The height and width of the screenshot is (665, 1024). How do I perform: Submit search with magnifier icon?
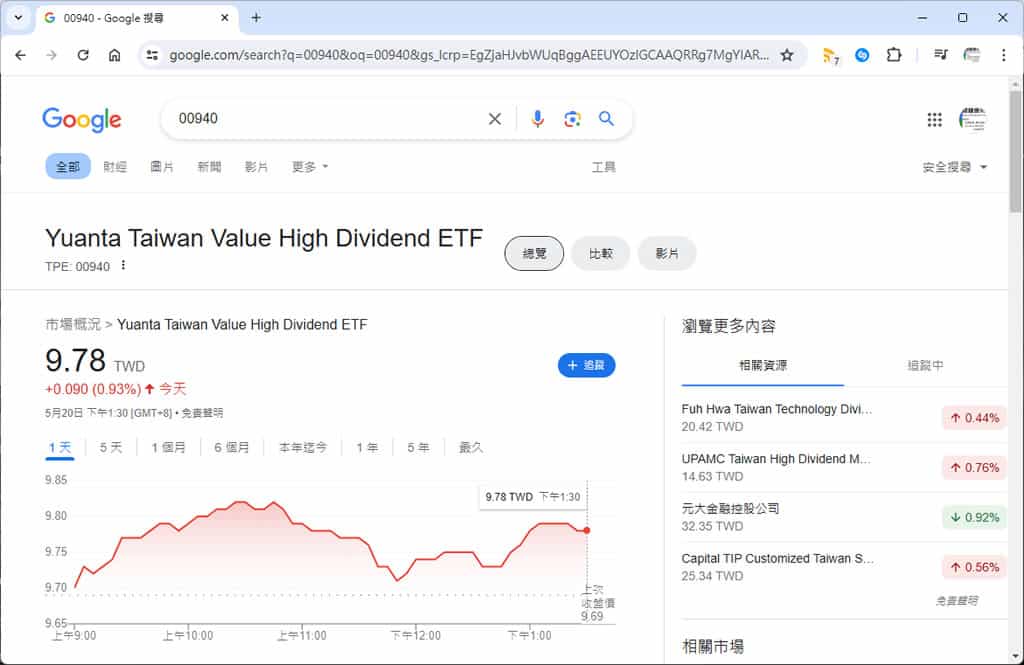click(606, 119)
